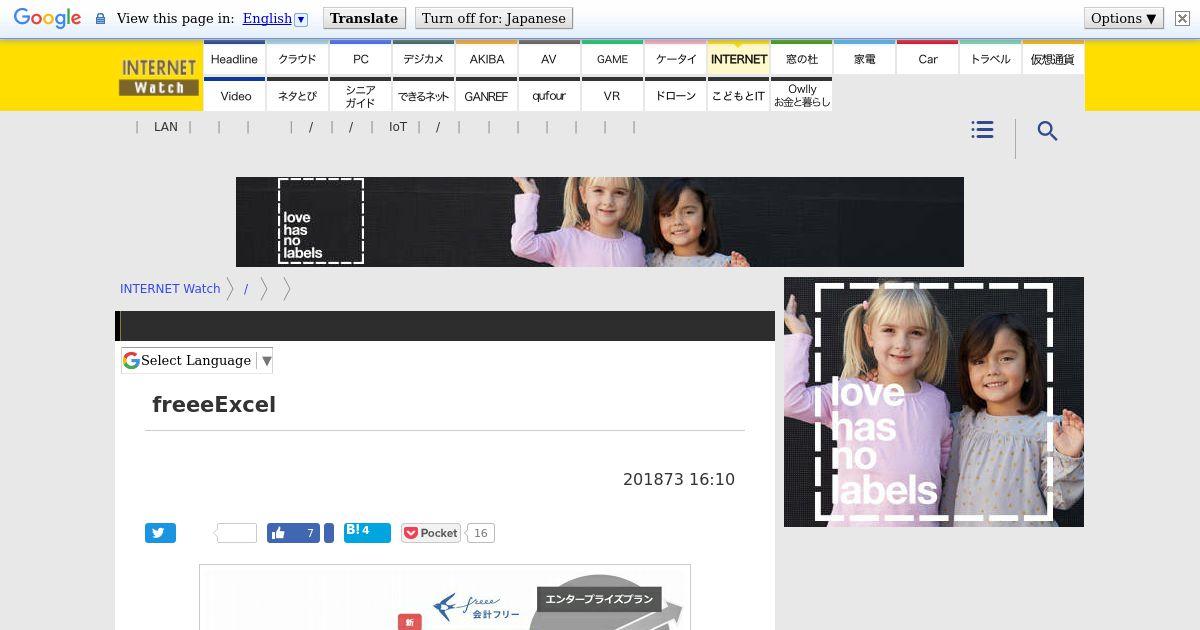The height and width of the screenshot is (630, 1200).
Task: Open the デジカメ tab
Action: pos(423,58)
